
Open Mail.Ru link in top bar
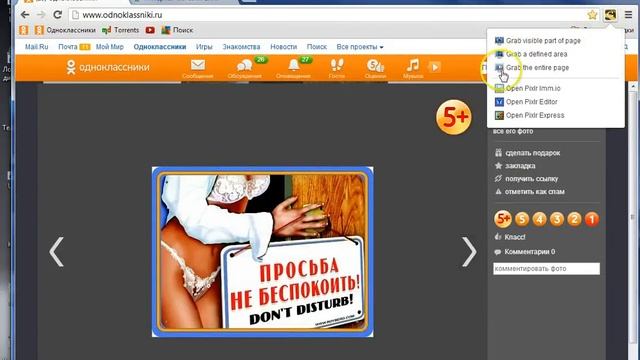click(37, 47)
